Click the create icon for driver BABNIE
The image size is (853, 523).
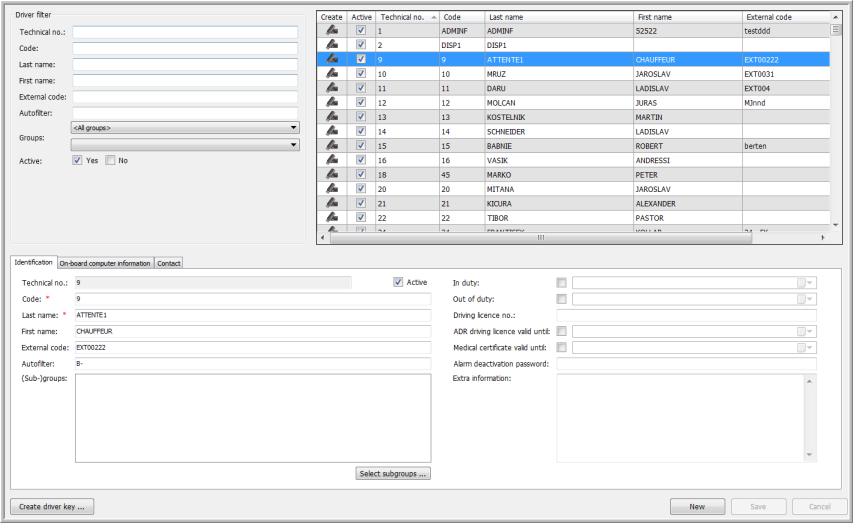point(331,145)
